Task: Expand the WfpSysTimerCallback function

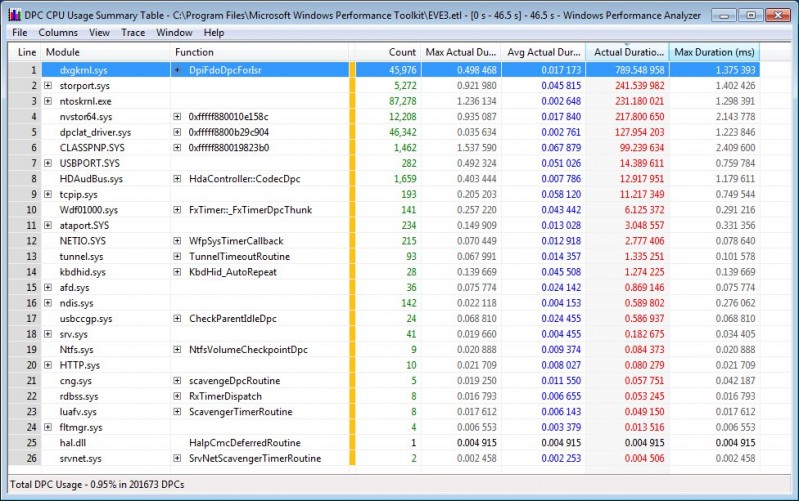Action: [177, 241]
